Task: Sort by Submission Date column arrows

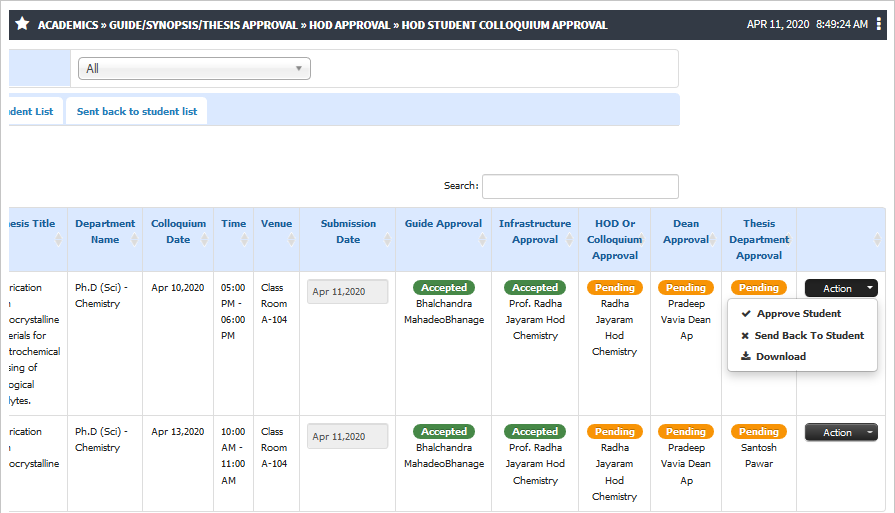Action: coord(387,240)
